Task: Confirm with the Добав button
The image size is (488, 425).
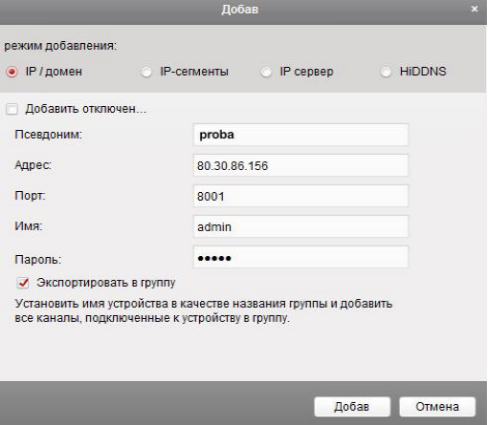Action: 352,407
